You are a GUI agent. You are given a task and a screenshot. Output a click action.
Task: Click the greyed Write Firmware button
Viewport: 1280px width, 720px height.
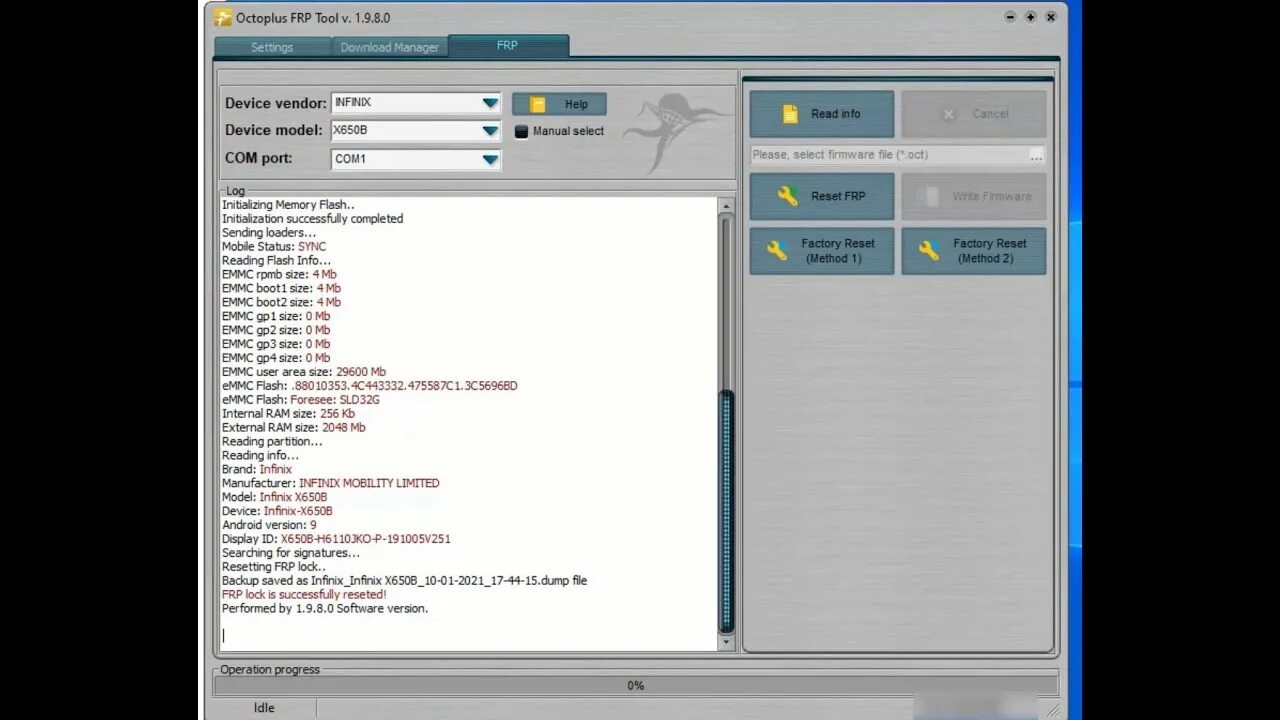tap(974, 196)
